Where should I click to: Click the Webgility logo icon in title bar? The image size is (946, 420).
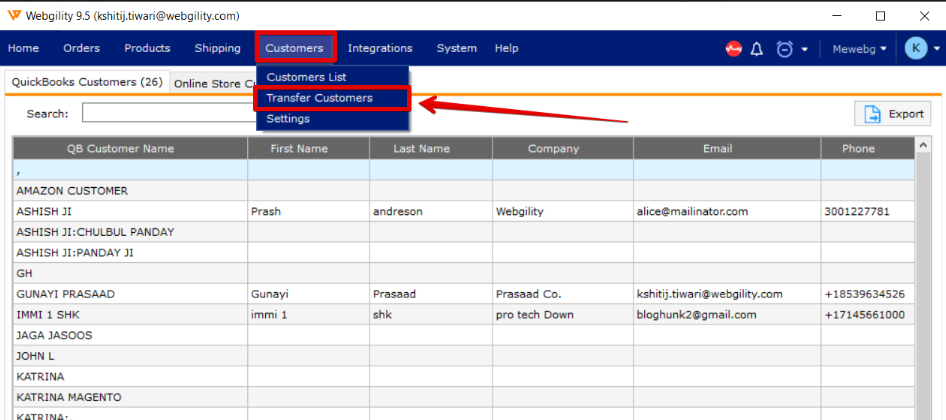[14, 16]
